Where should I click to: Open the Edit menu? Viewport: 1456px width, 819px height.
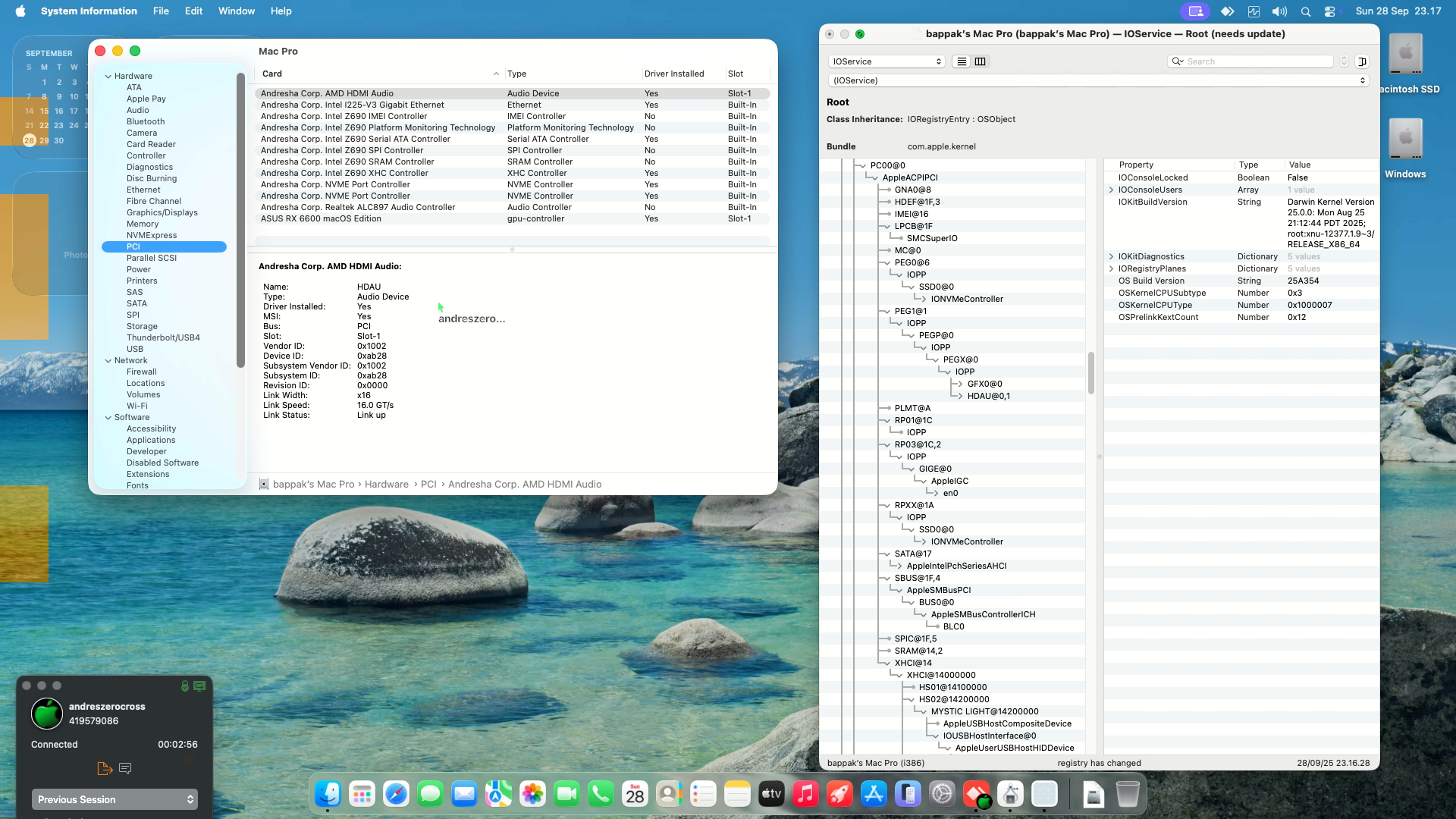(x=193, y=11)
